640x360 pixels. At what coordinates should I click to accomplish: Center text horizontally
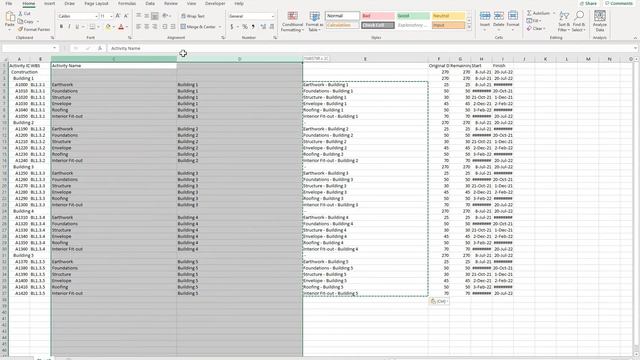click(147, 27)
